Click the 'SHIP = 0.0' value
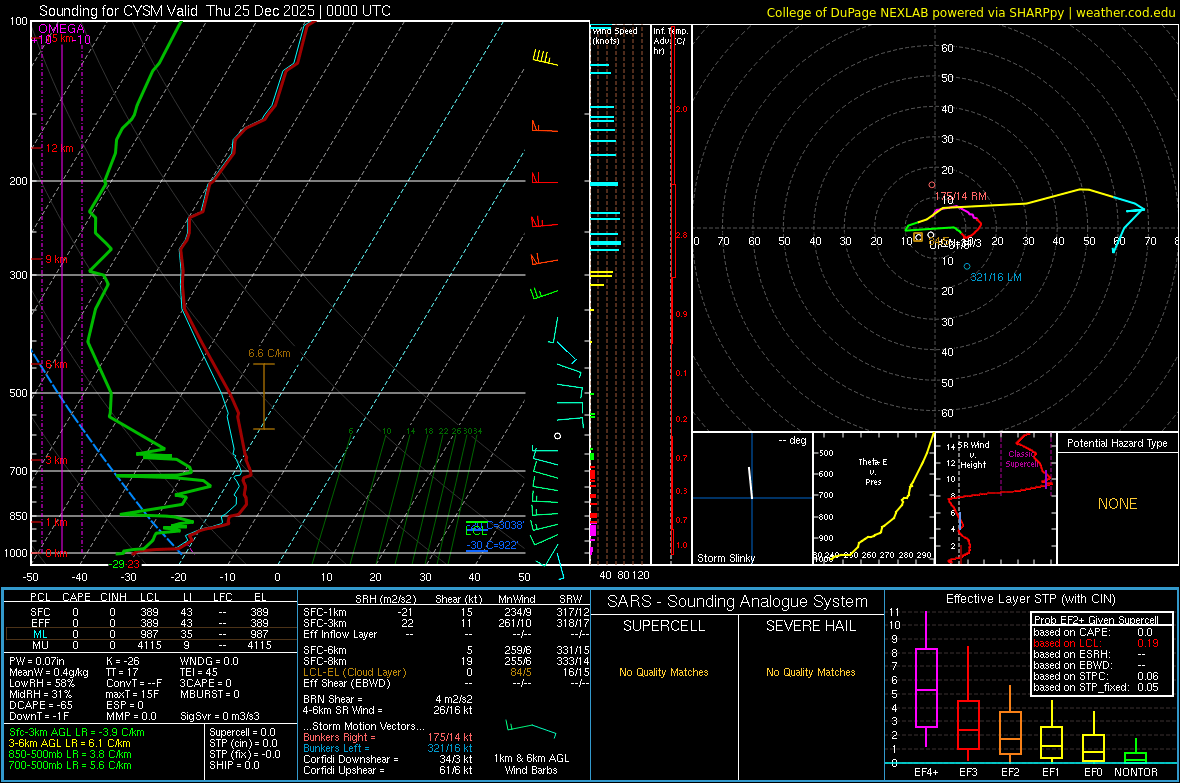1180x783 pixels. tap(234, 765)
